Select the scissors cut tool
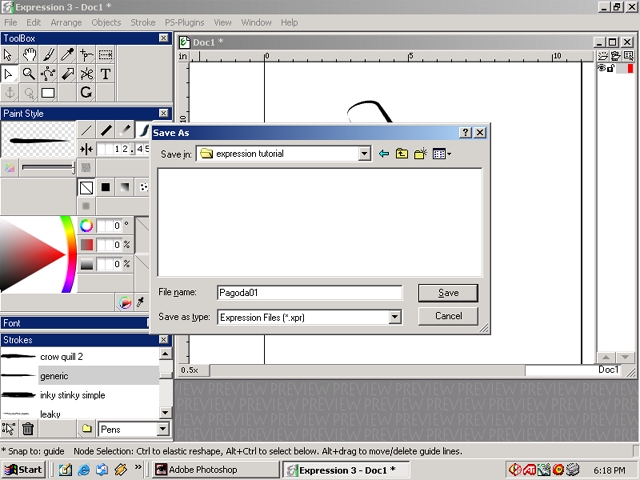The image size is (640, 480). pos(86,74)
